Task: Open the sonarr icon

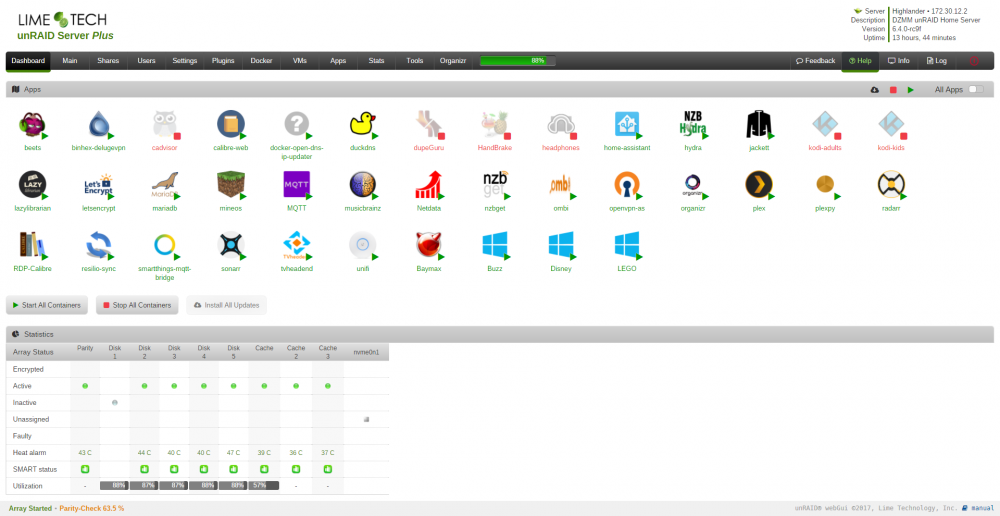Action: pyautogui.click(x=230, y=245)
